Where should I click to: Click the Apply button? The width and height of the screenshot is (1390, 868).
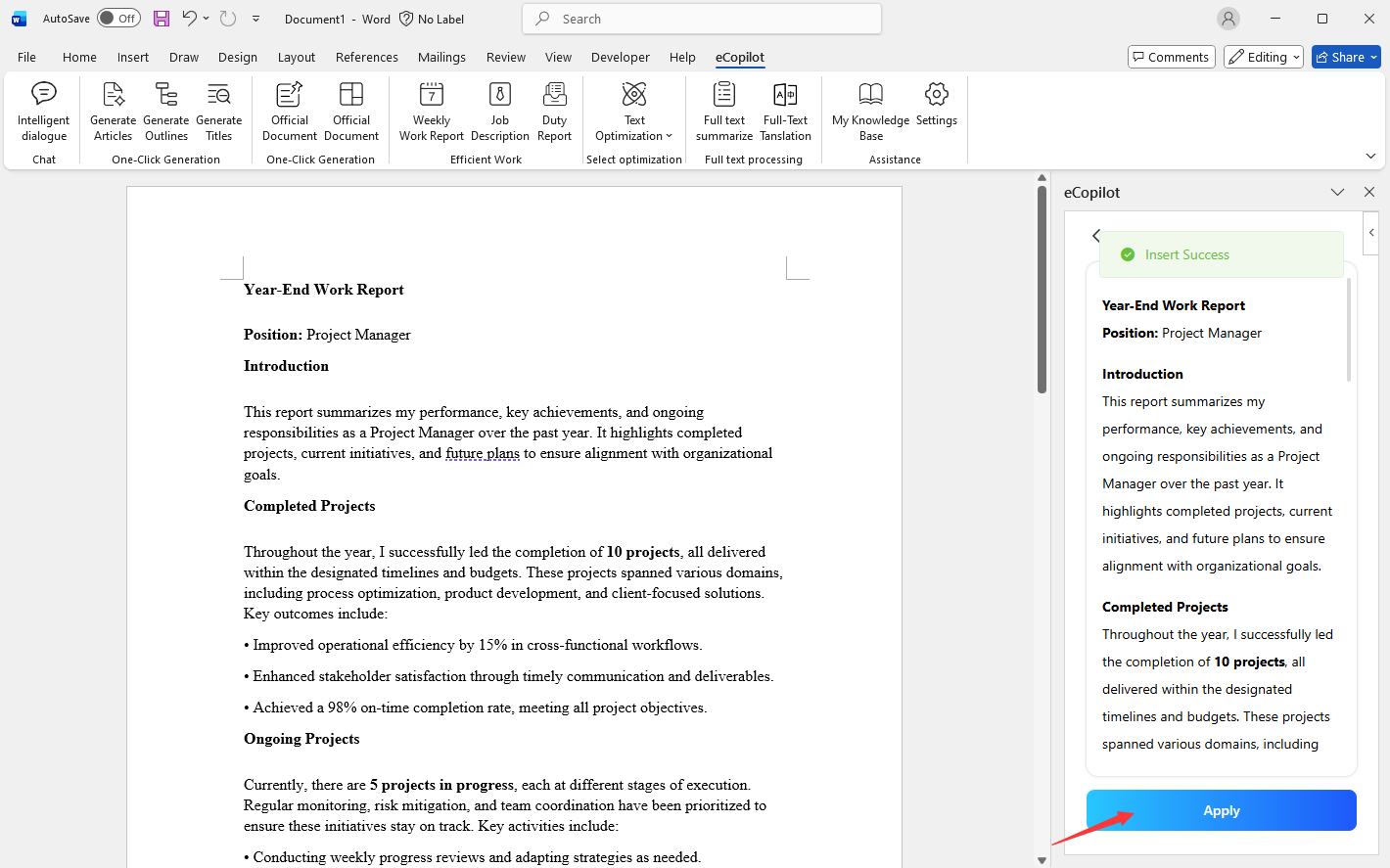(x=1221, y=810)
